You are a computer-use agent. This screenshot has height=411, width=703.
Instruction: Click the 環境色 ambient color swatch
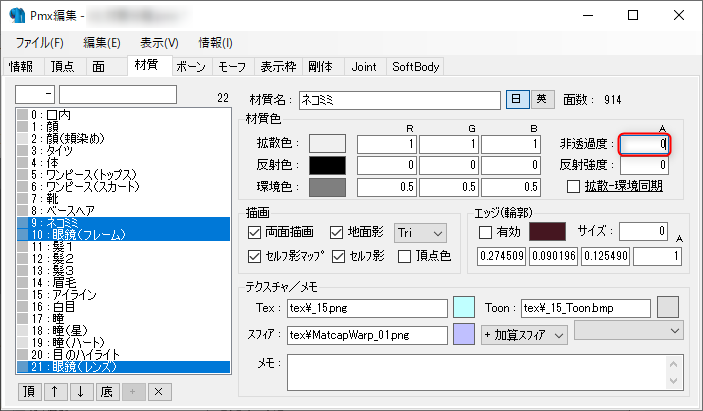click(x=327, y=187)
